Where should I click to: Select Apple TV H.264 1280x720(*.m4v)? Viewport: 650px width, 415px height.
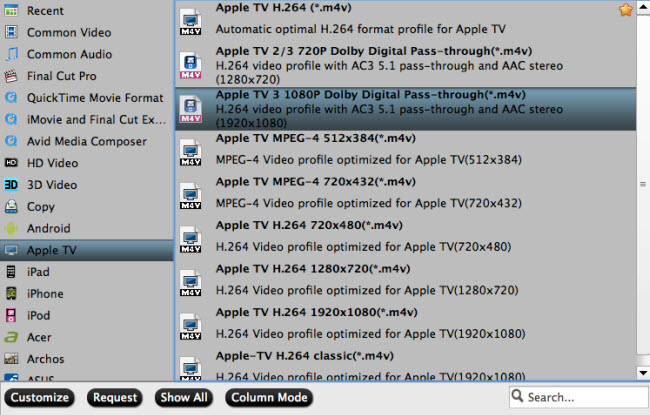coord(313,269)
